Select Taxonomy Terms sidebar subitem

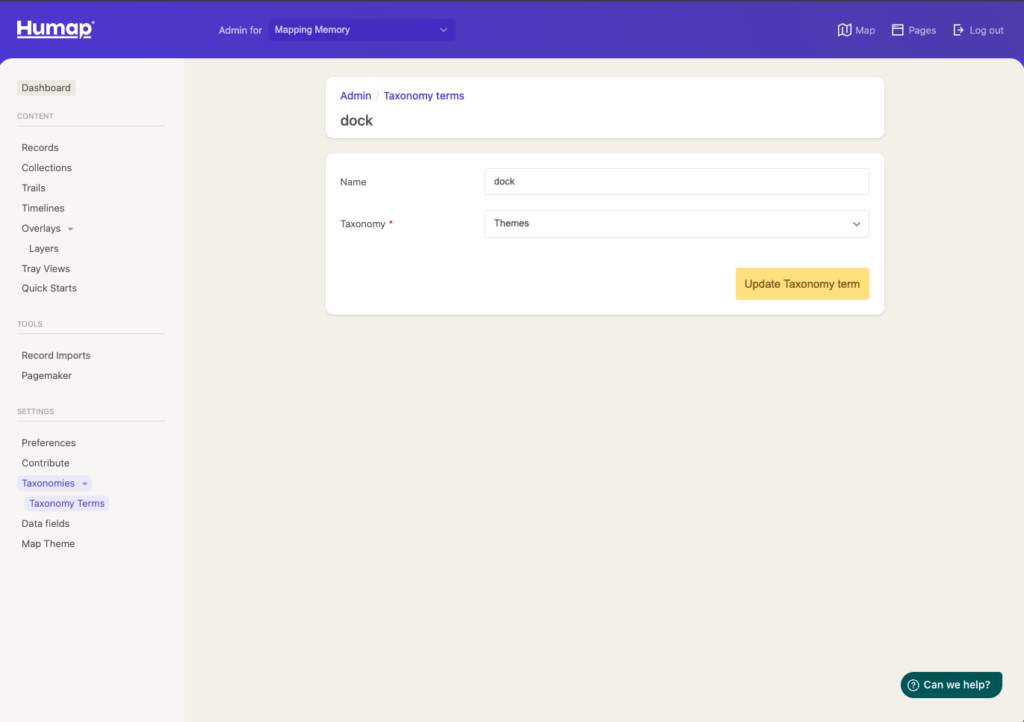click(x=67, y=504)
